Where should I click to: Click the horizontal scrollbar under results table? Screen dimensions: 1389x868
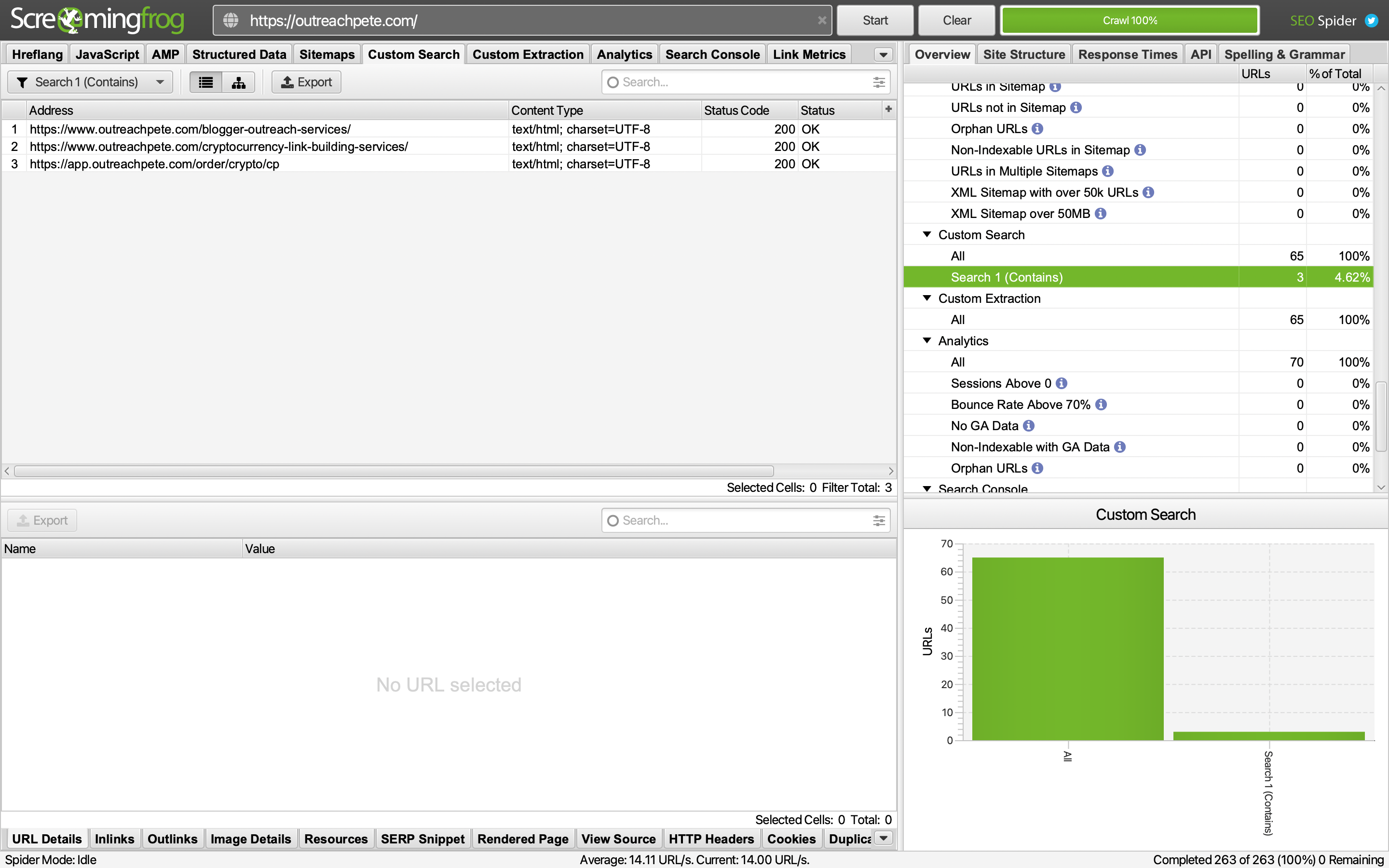click(x=394, y=471)
